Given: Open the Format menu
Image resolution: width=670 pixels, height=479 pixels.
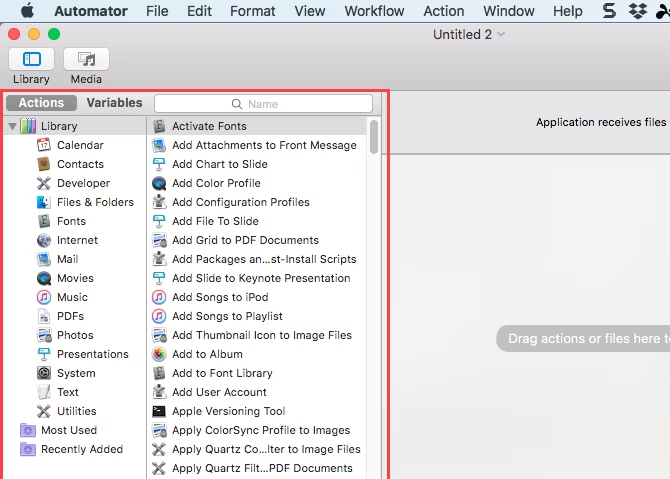Looking at the screenshot, I should (252, 11).
